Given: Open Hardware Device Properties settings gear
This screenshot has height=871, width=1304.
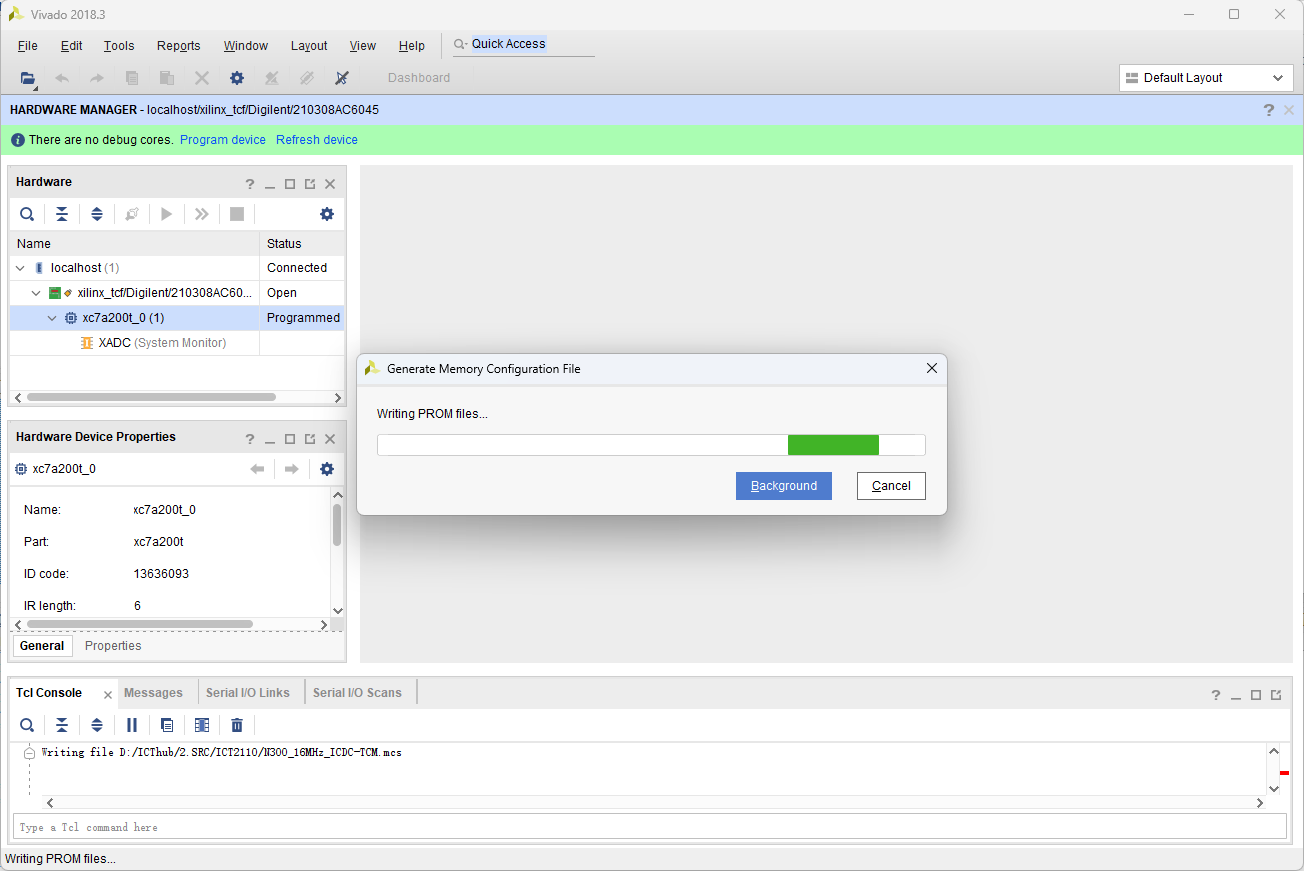Looking at the screenshot, I should coord(327,469).
